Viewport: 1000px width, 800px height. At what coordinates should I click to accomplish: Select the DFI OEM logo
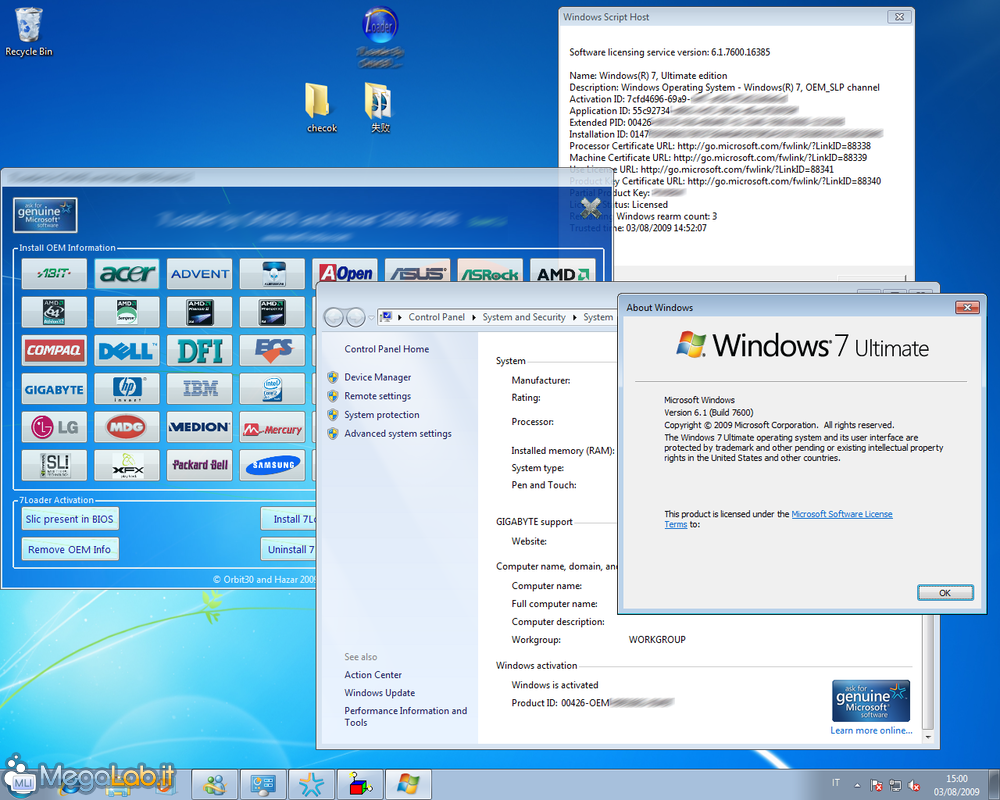click(x=200, y=350)
